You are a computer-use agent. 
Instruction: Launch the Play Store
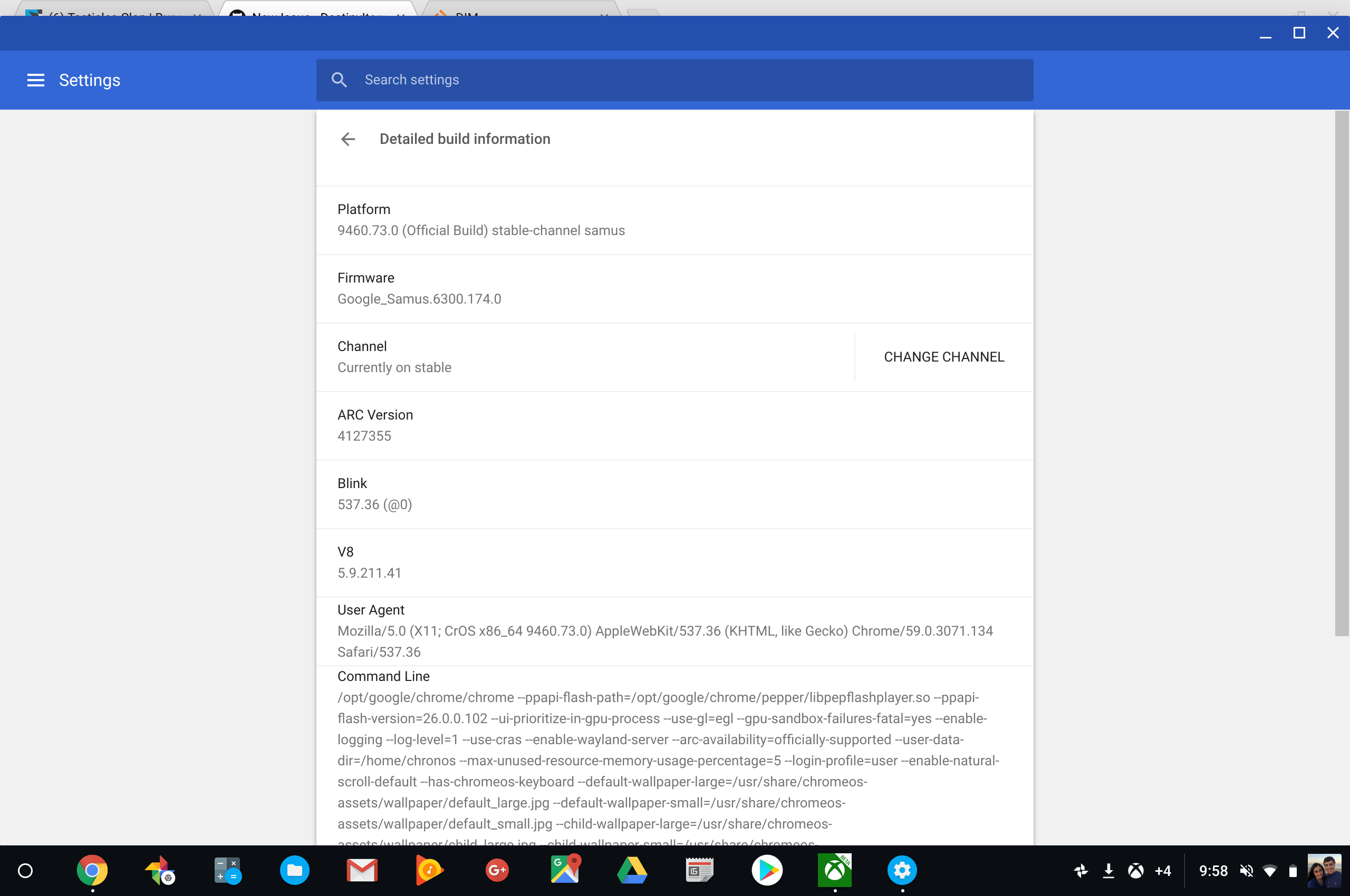click(767, 870)
